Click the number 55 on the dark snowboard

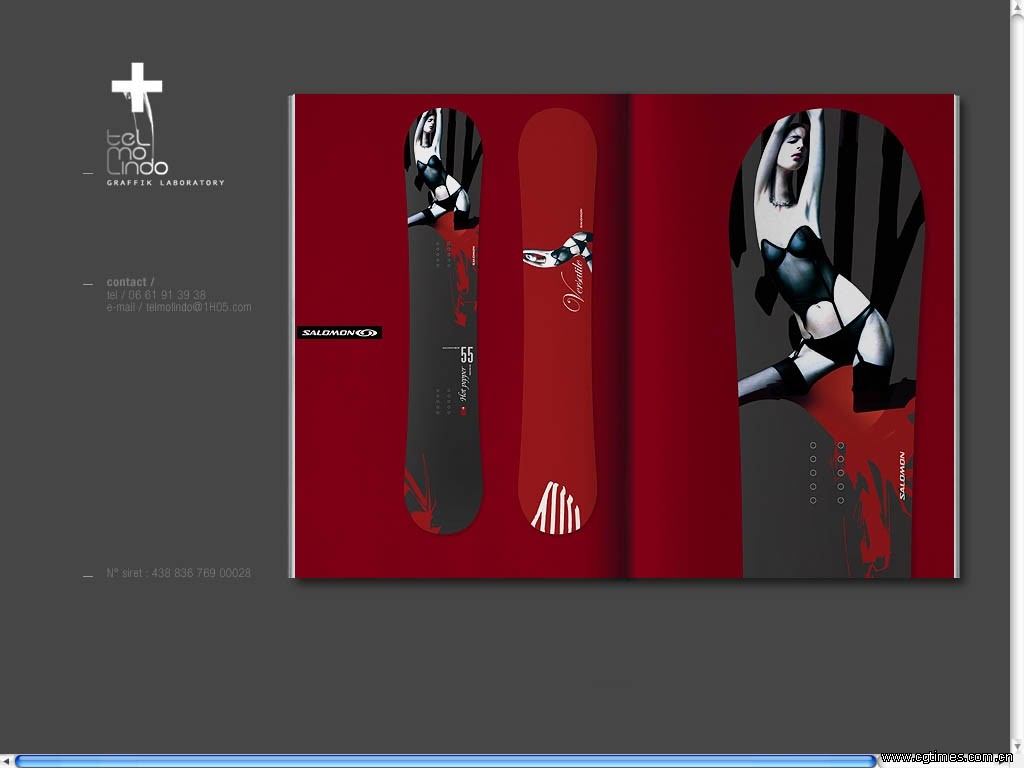point(467,354)
